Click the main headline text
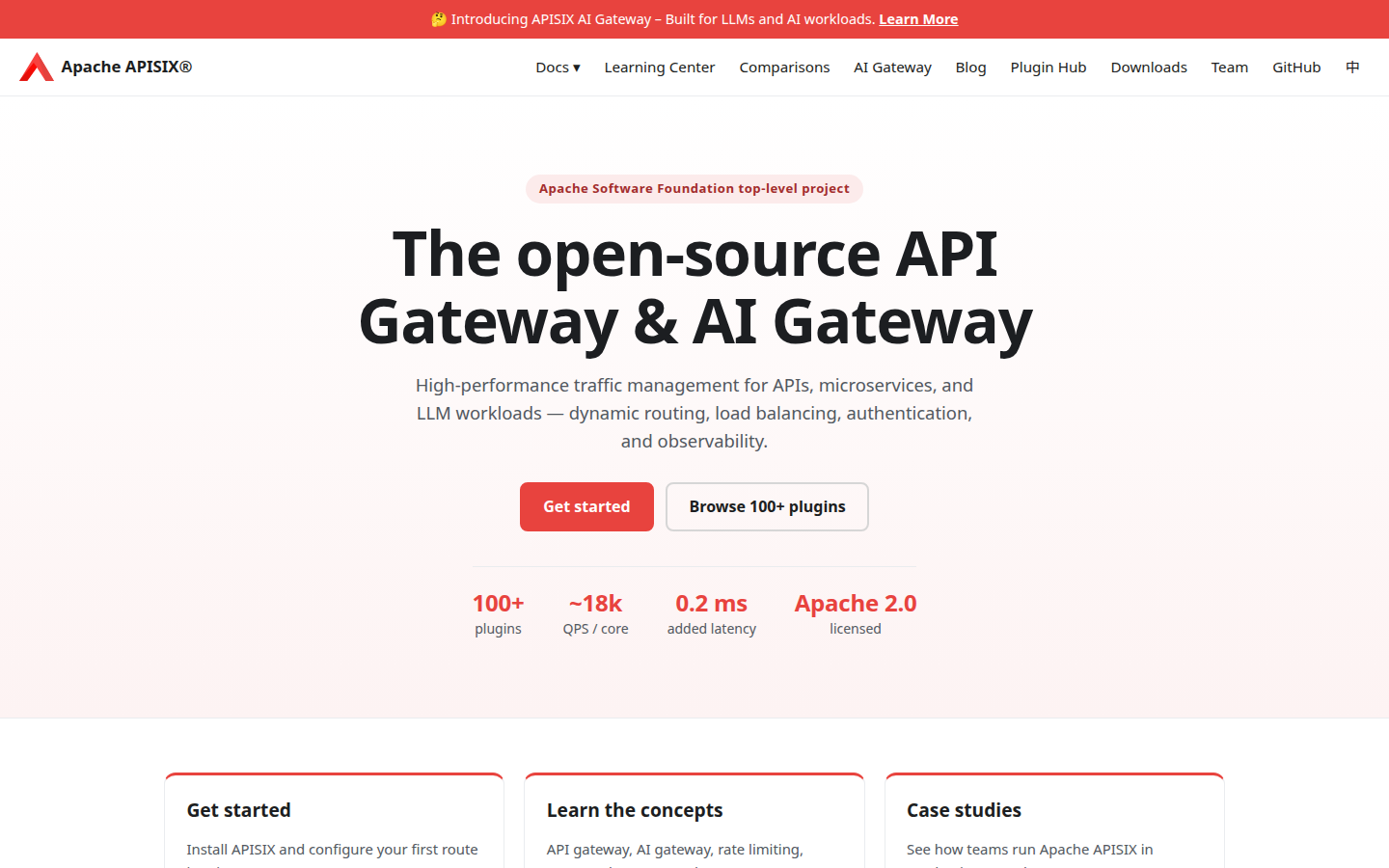The height and width of the screenshot is (868, 1389). tap(694, 287)
